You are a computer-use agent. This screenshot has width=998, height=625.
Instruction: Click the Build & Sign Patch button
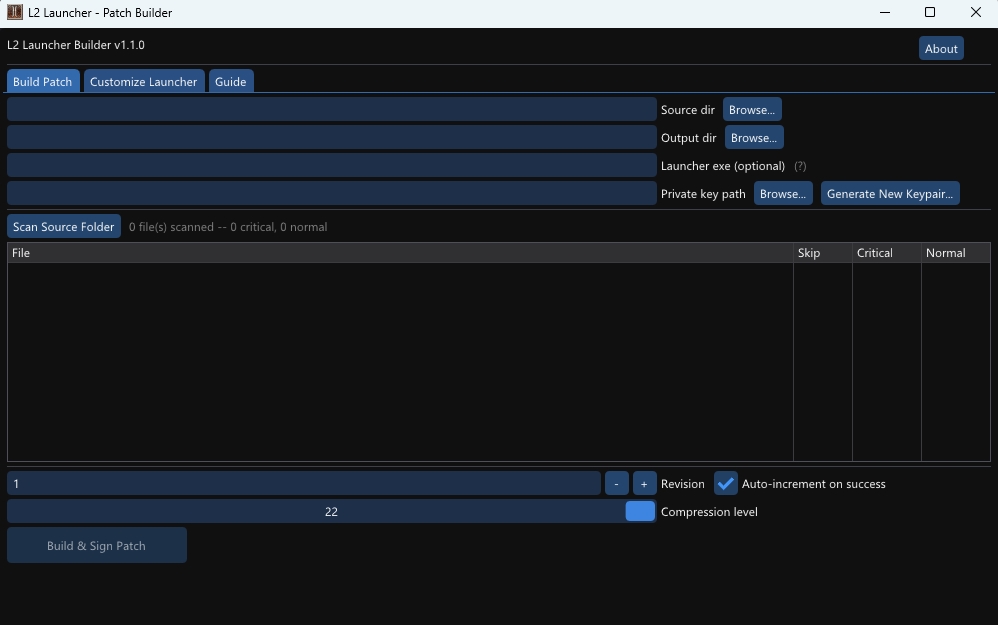pos(97,545)
